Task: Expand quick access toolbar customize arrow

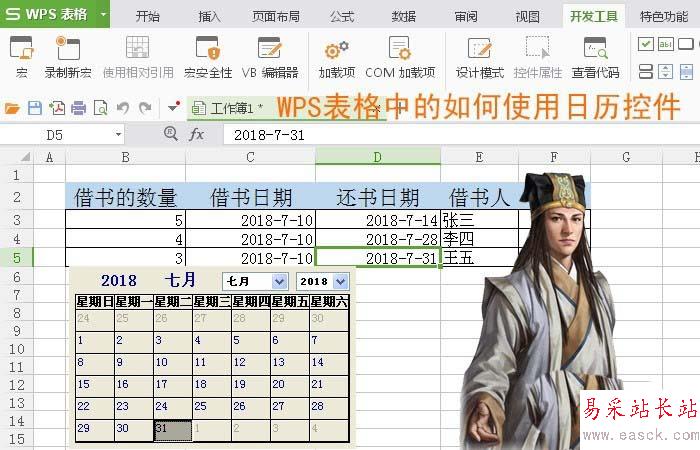Action: (x=173, y=107)
